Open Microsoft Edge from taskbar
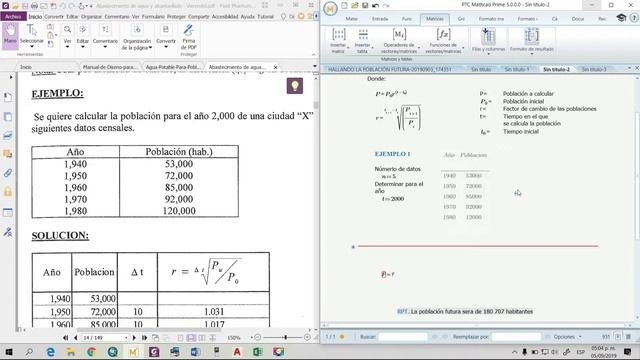 [x=50, y=351]
